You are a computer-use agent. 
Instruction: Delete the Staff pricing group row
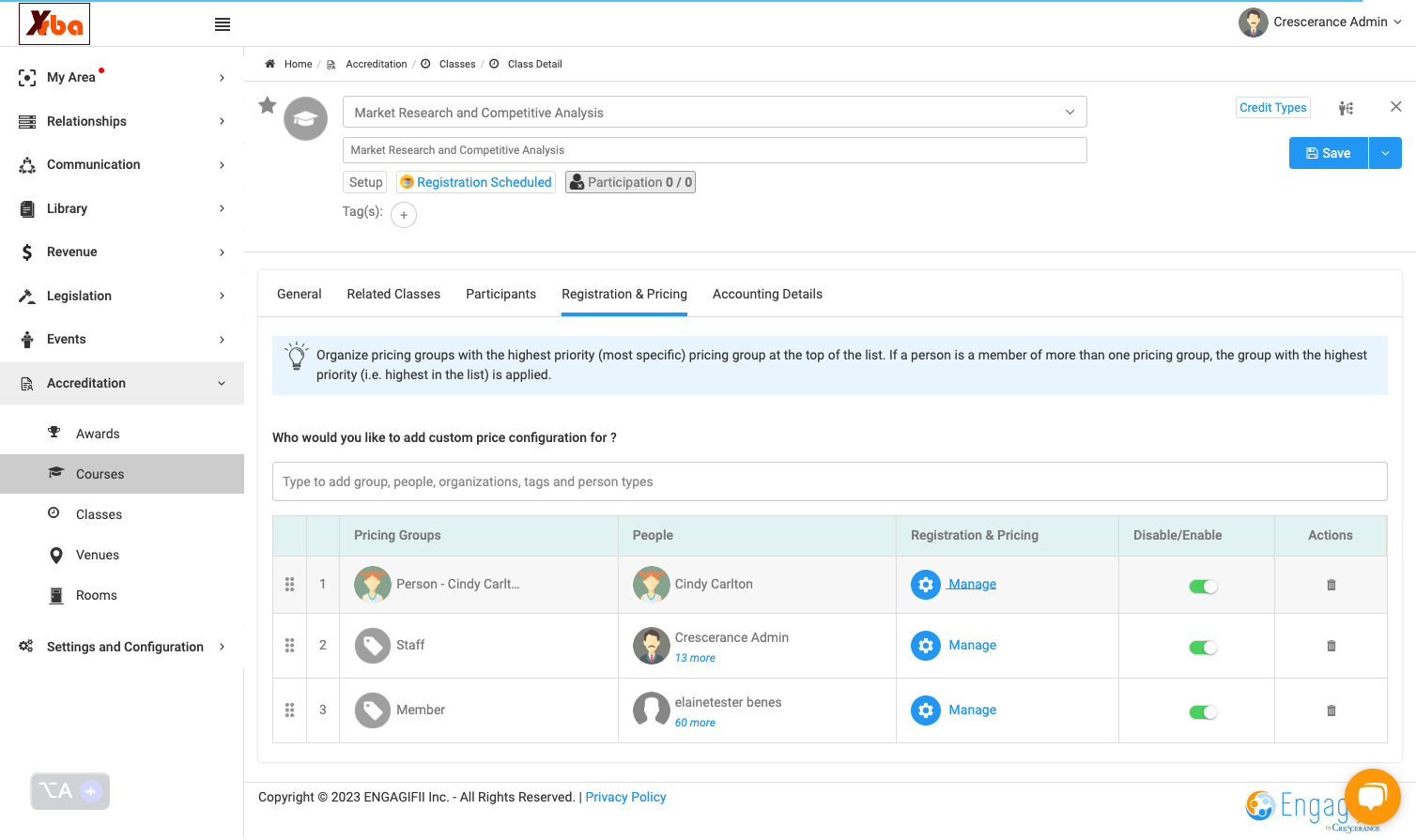coord(1331,646)
